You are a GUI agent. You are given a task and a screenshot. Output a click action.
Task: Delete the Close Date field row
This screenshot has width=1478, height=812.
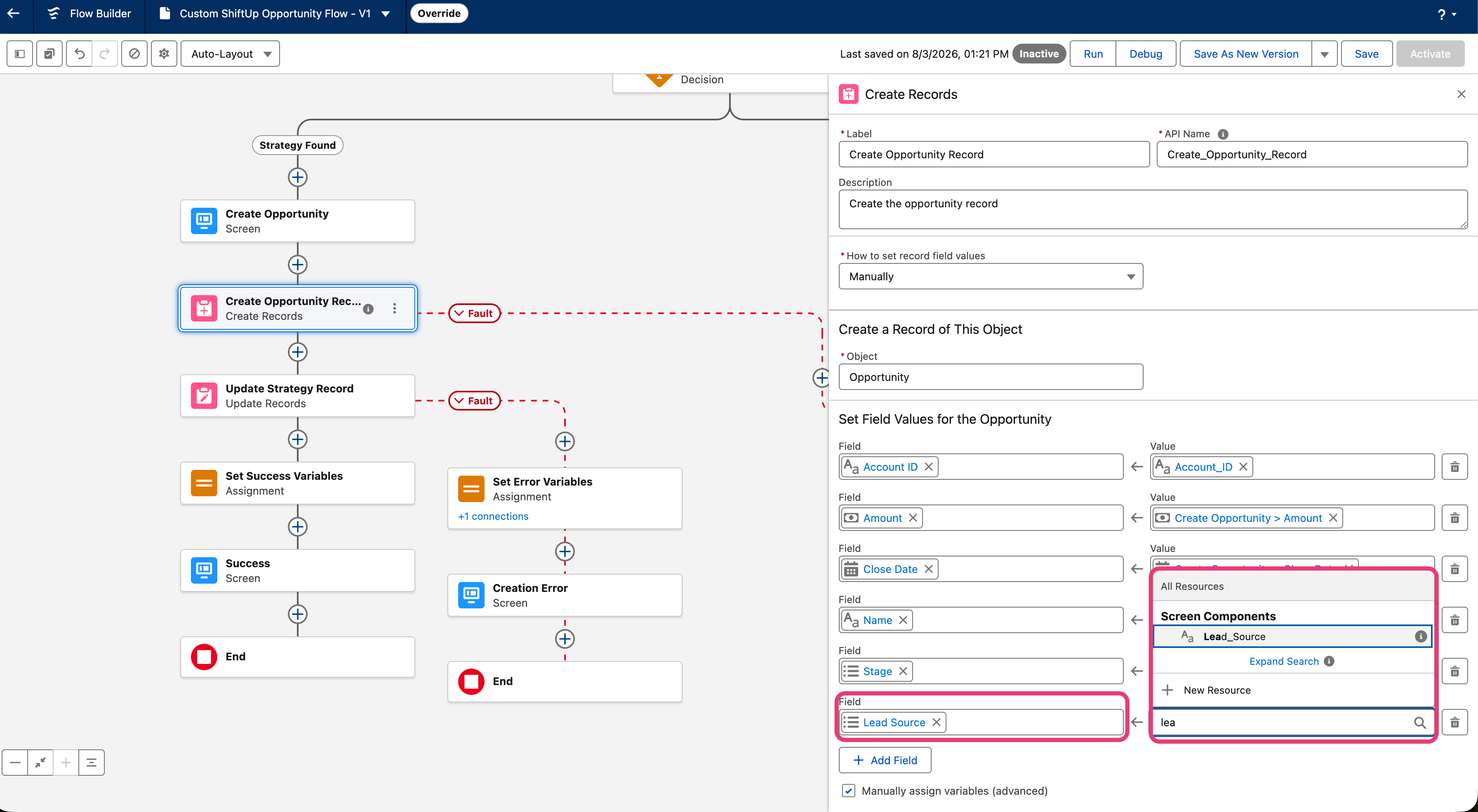point(1454,569)
